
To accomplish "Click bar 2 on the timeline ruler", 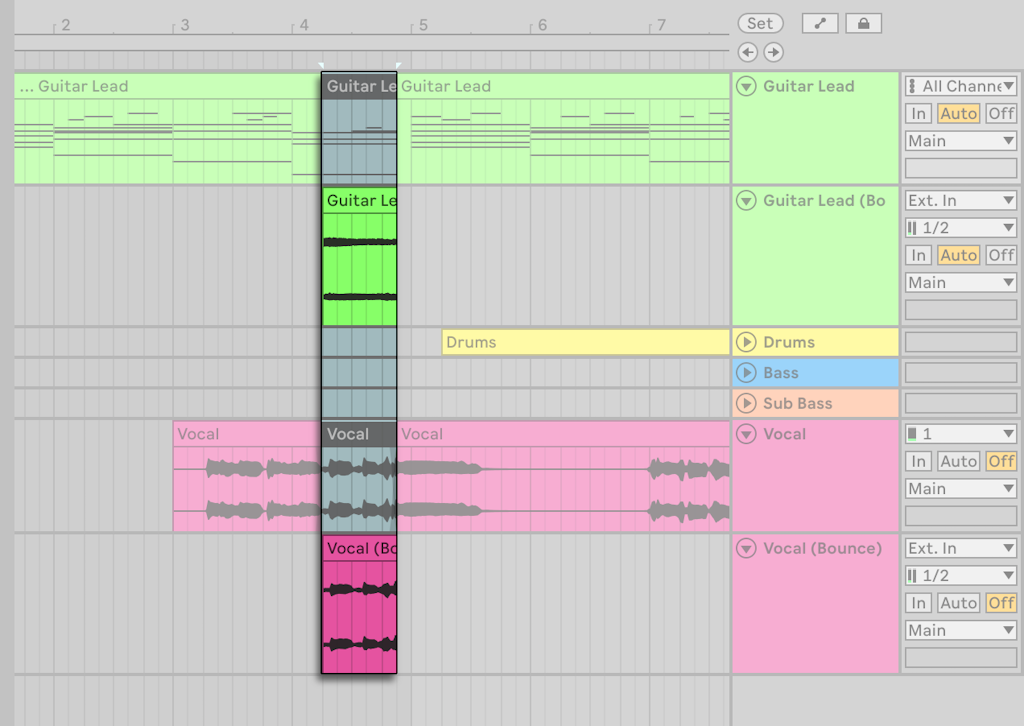I will [65, 25].
